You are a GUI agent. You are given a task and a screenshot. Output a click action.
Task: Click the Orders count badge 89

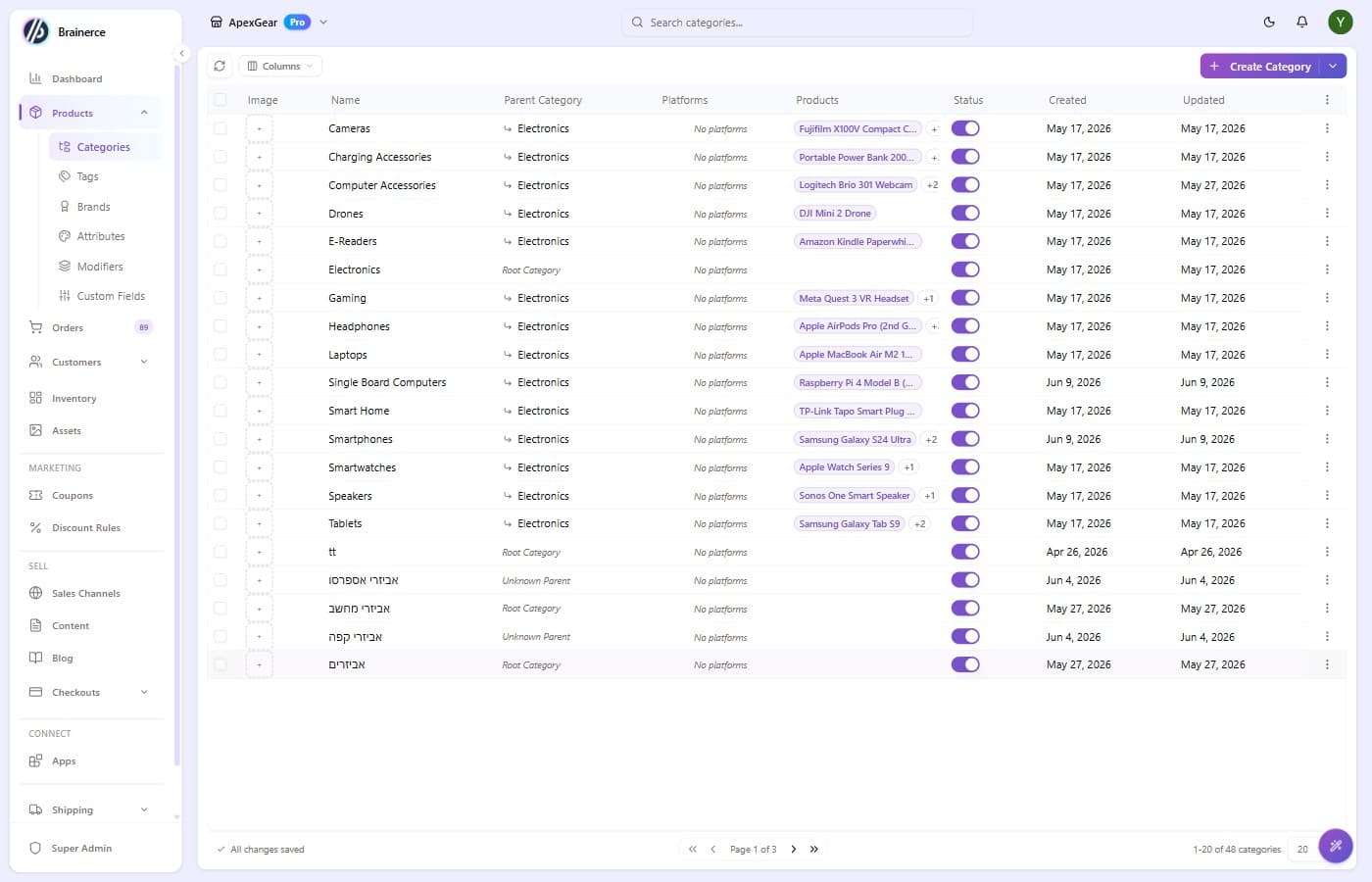[x=144, y=327]
